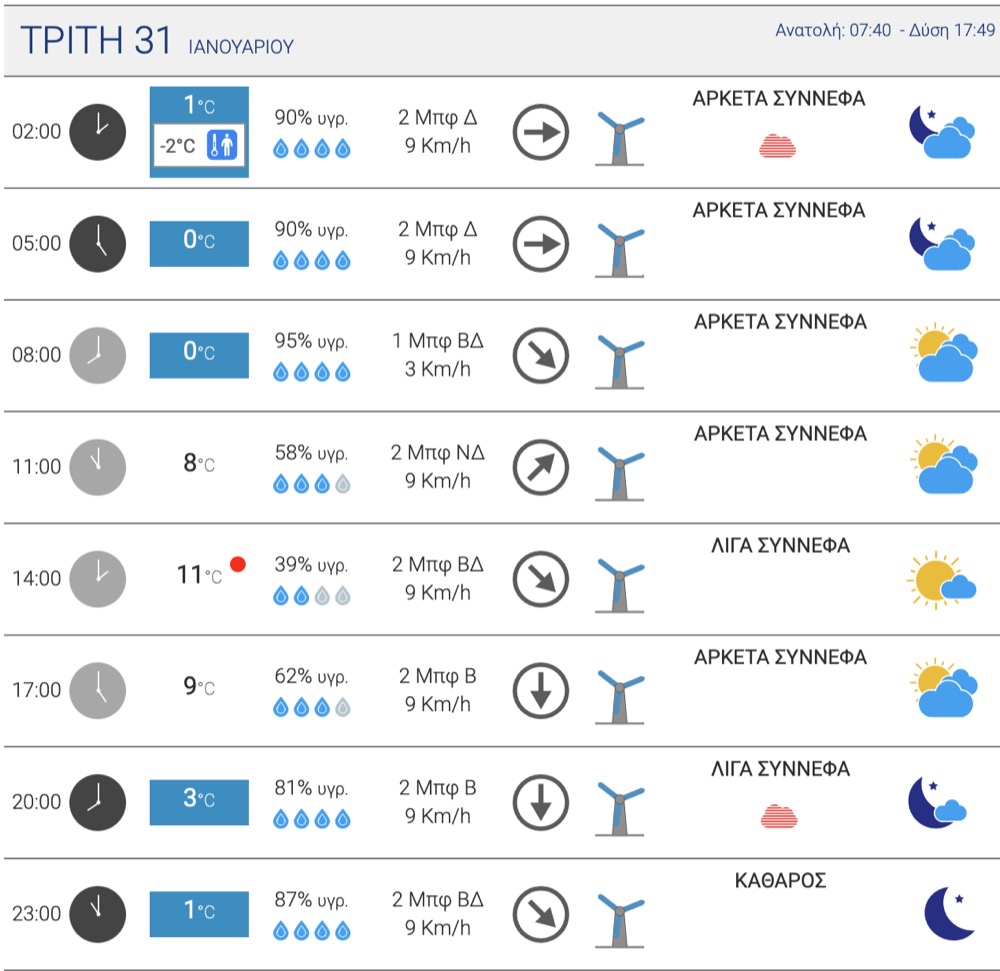The width and height of the screenshot is (1000, 971).
Task: Click the sunrise and sunset times text
Action: (885, 30)
